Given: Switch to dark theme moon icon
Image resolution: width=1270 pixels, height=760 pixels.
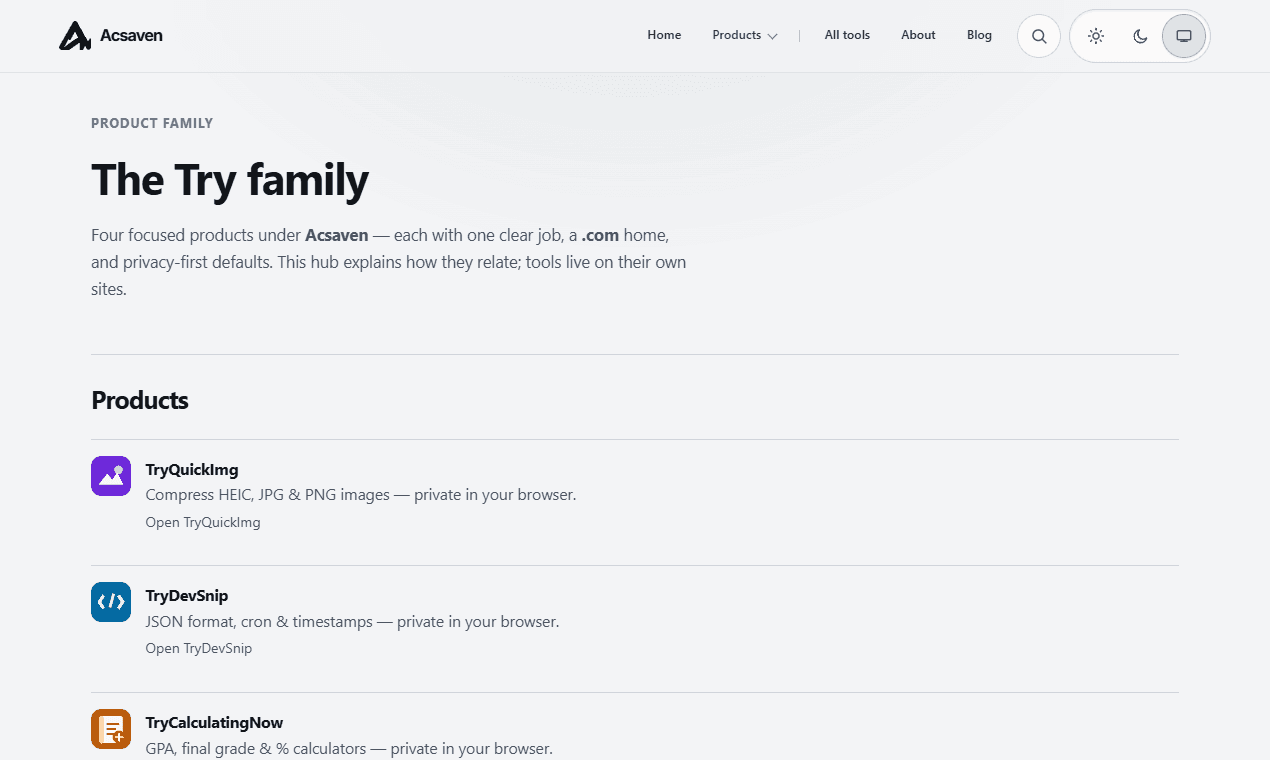Looking at the screenshot, I should tap(1140, 36).
